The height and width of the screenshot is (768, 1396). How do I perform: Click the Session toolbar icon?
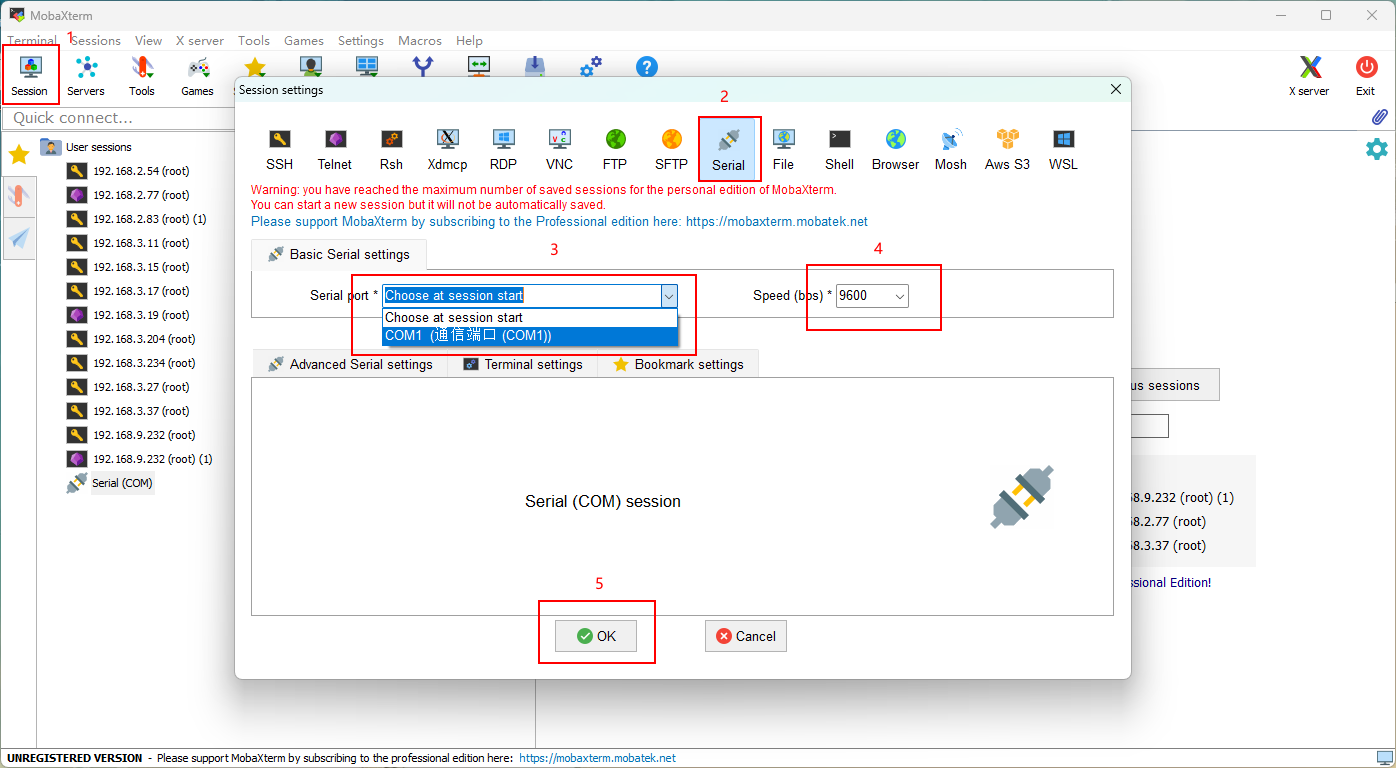point(30,75)
